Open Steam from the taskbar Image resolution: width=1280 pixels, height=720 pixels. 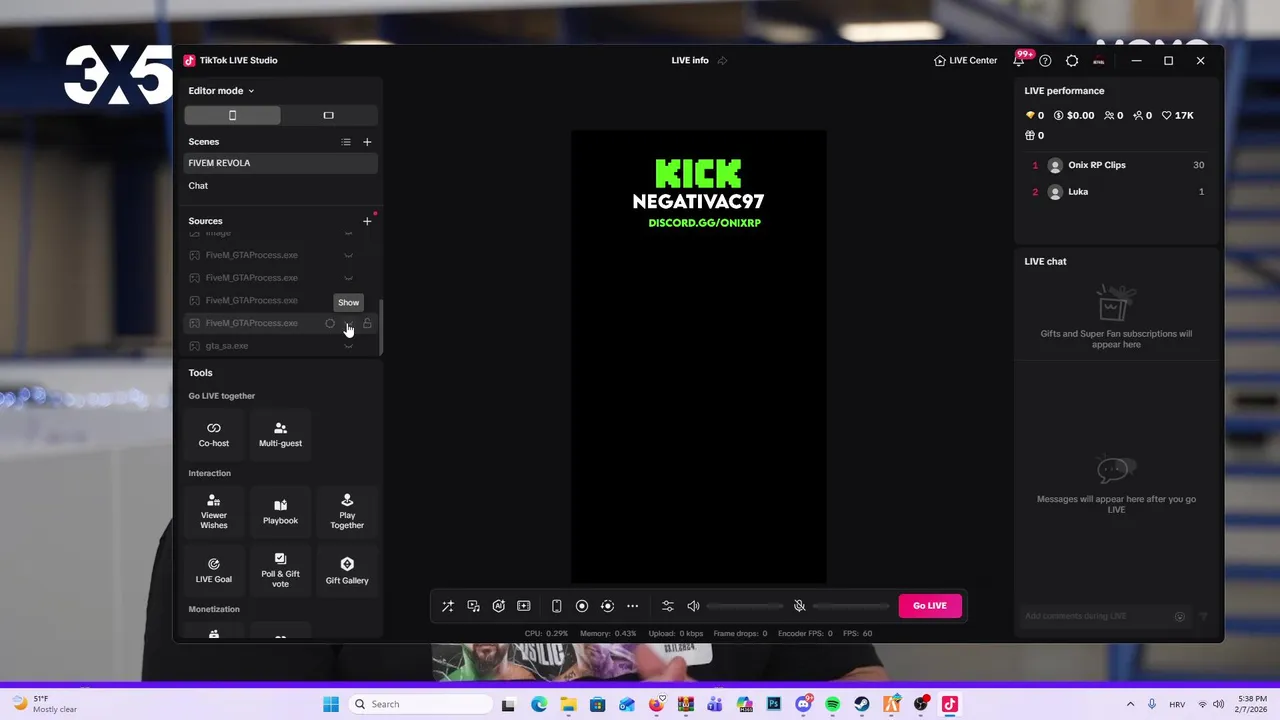pyautogui.click(x=861, y=704)
